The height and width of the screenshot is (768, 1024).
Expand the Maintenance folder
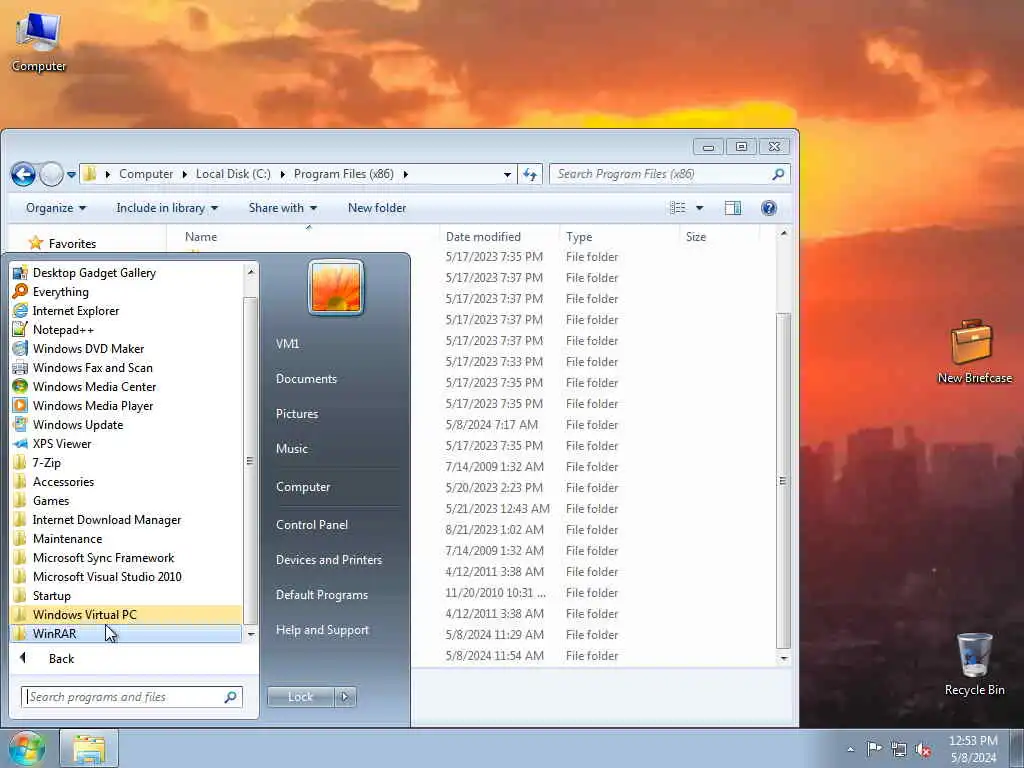(x=125, y=539)
